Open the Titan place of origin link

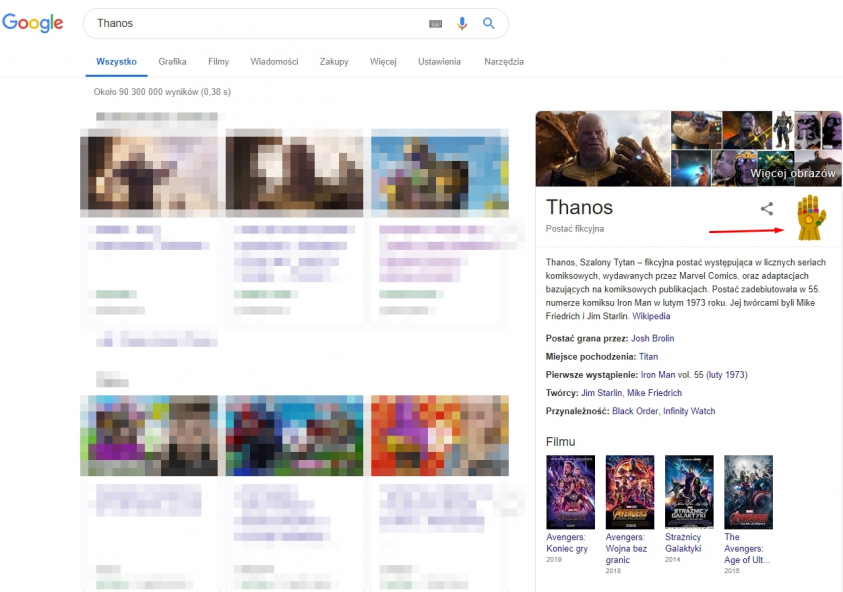(649, 357)
